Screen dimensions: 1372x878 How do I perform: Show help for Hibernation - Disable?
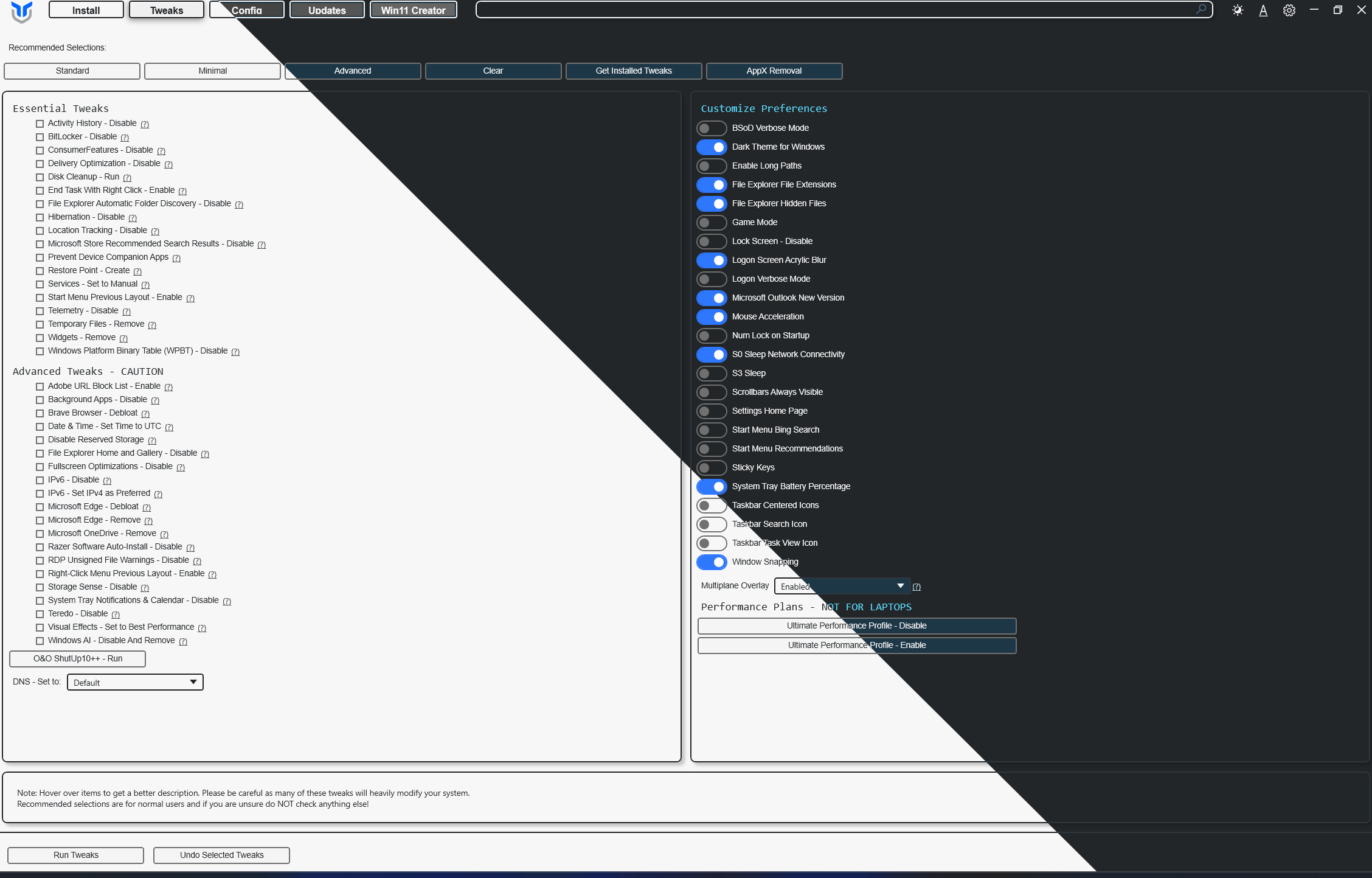[x=133, y=218]
